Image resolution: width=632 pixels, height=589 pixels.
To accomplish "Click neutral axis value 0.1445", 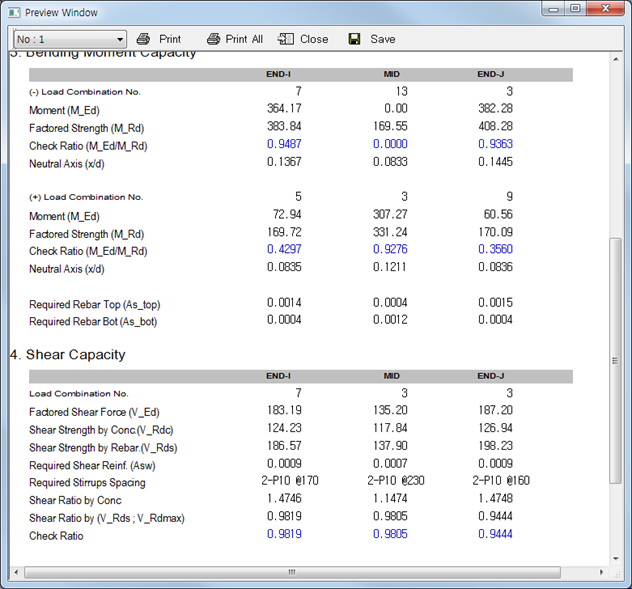I will click(495, 162).
